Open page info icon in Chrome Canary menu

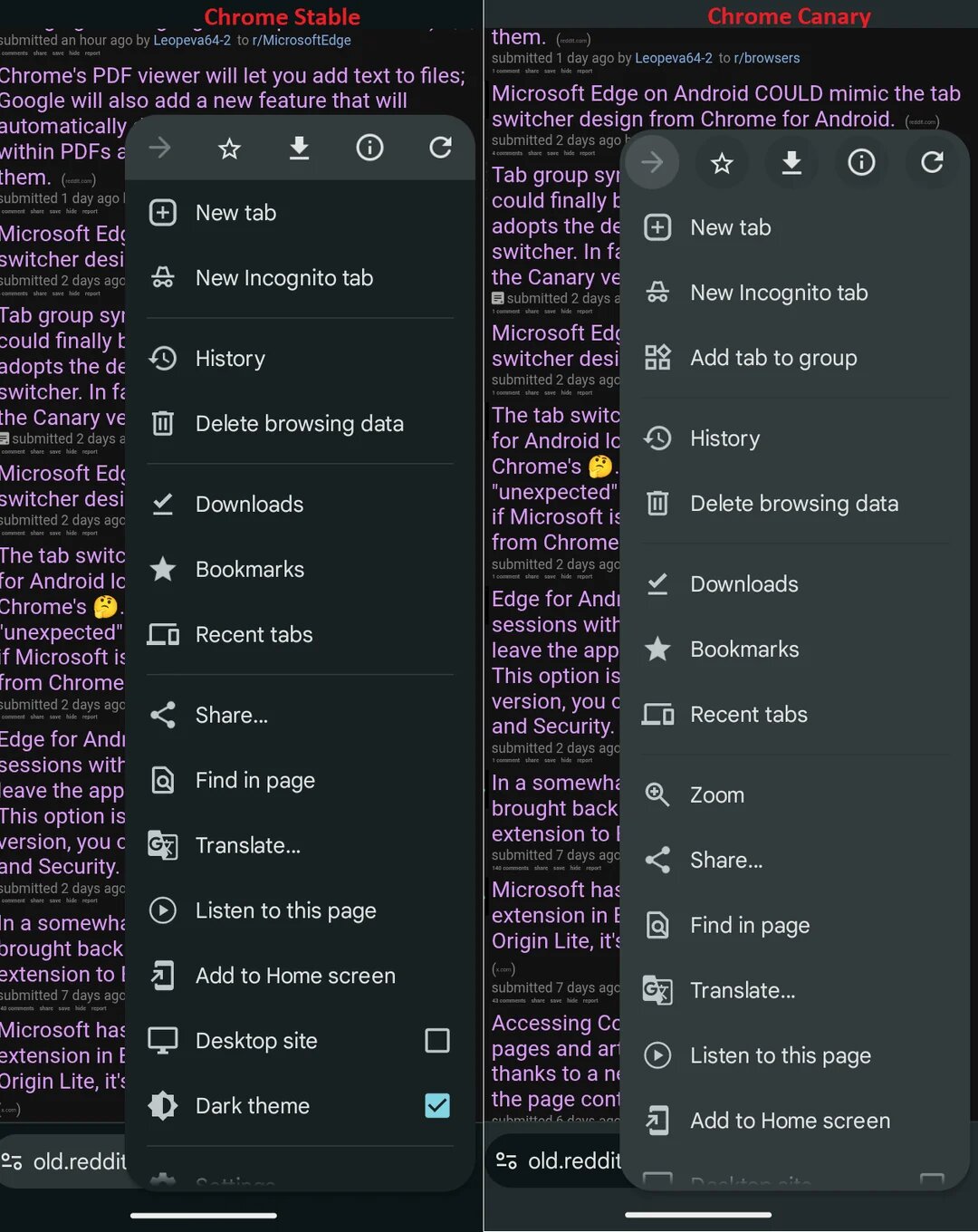pos(861,162)
